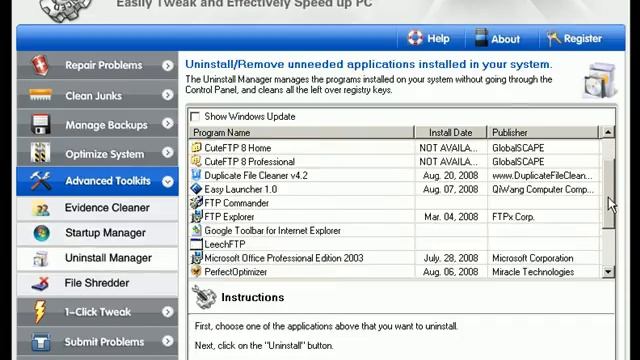640x360 pixels.
Task: Click the program list scroll down arrow
Action: (608, 272)
